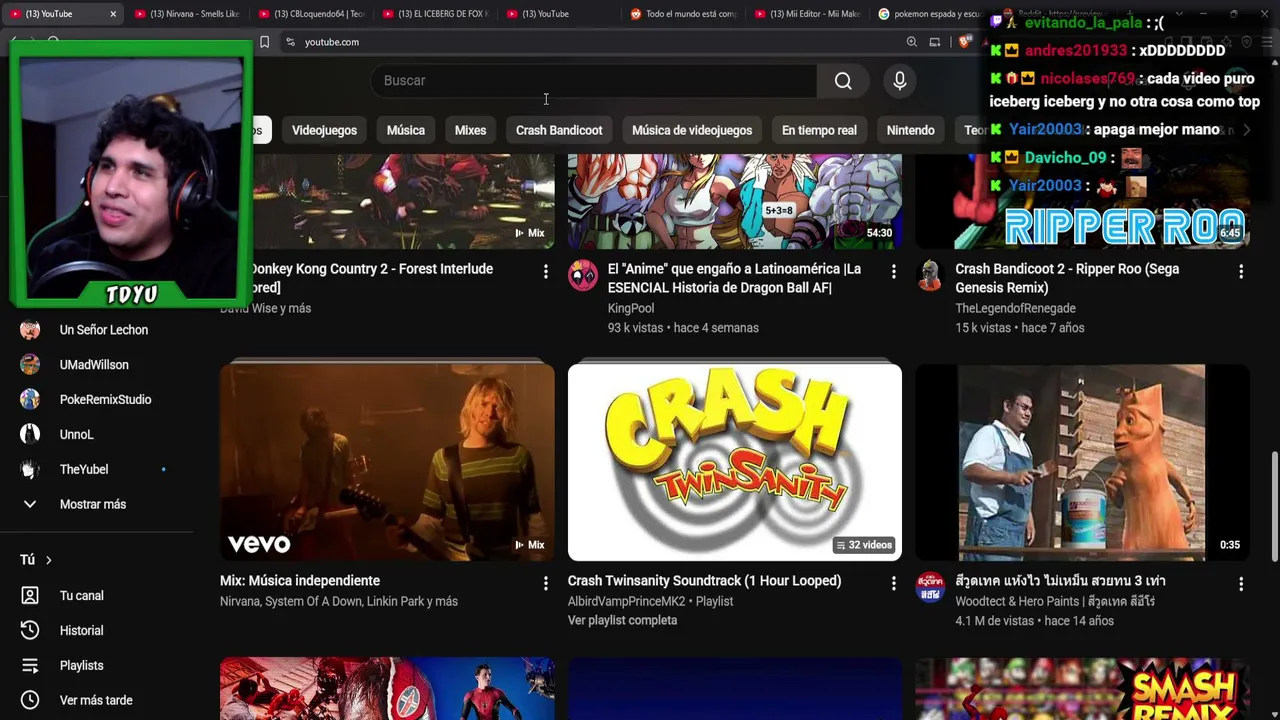Click the zoom magnifier icon in browser toolbar

(912, 42)
